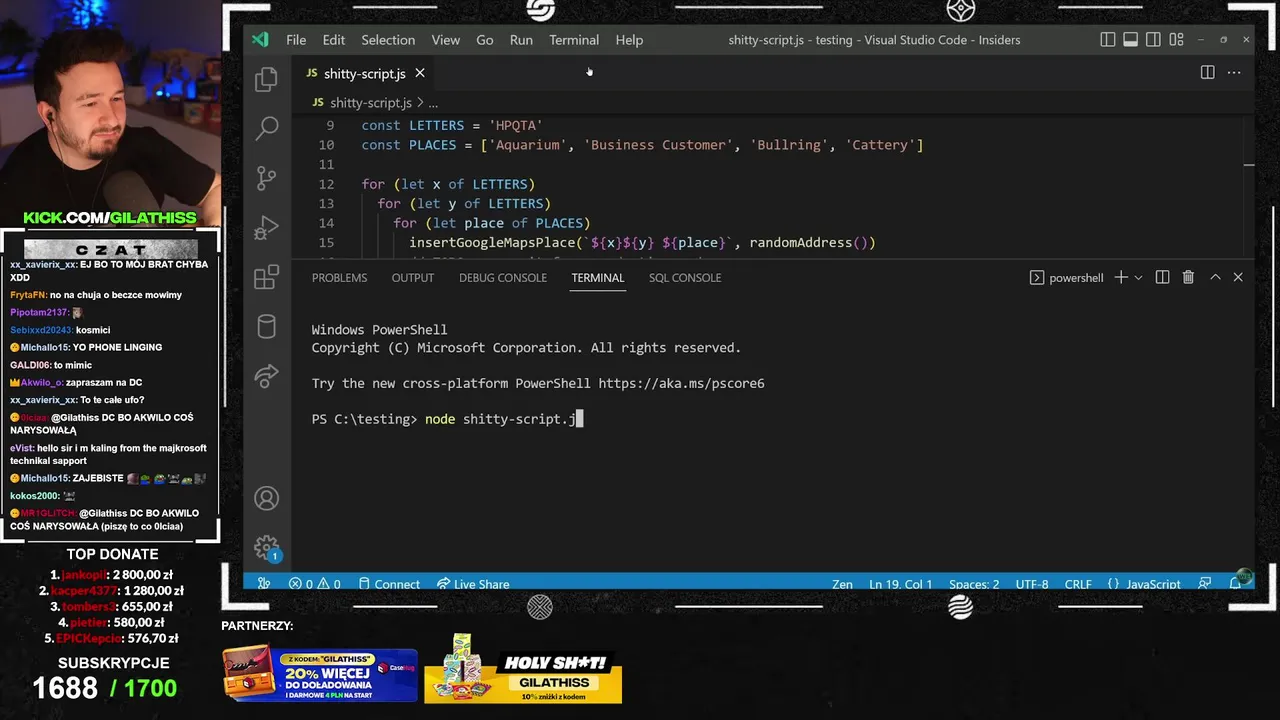Switch to the DEBUG CONSOLE panel tab

point(503,278)
